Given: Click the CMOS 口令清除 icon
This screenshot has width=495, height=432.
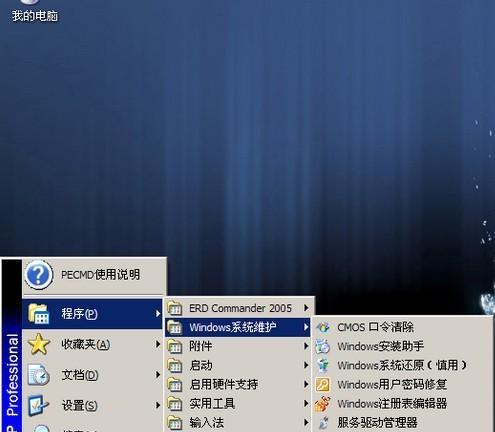Looking at the screenshot, I should (x=323, y=327).
